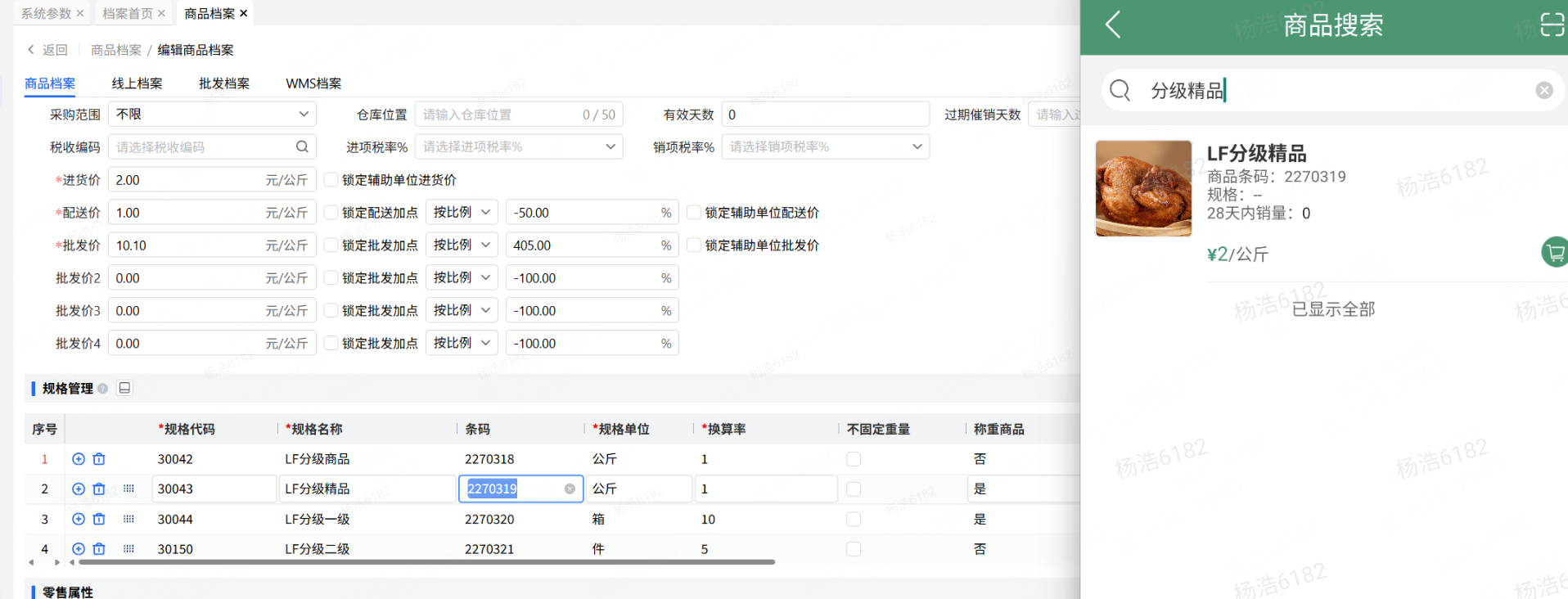Click the 税收编码 search icon
The height and width of the screenshot is (599, 1568).
tap(302, 146)
